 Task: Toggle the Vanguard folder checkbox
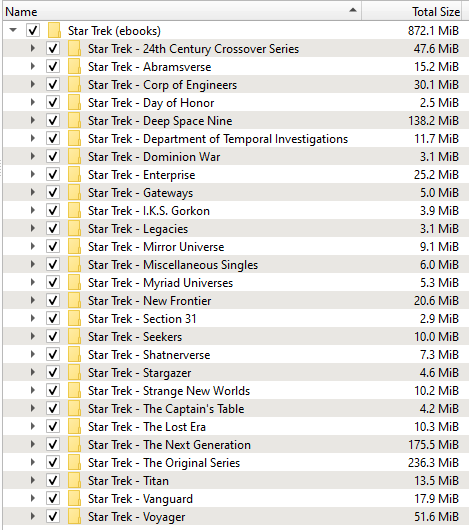(x=53, y=498)
